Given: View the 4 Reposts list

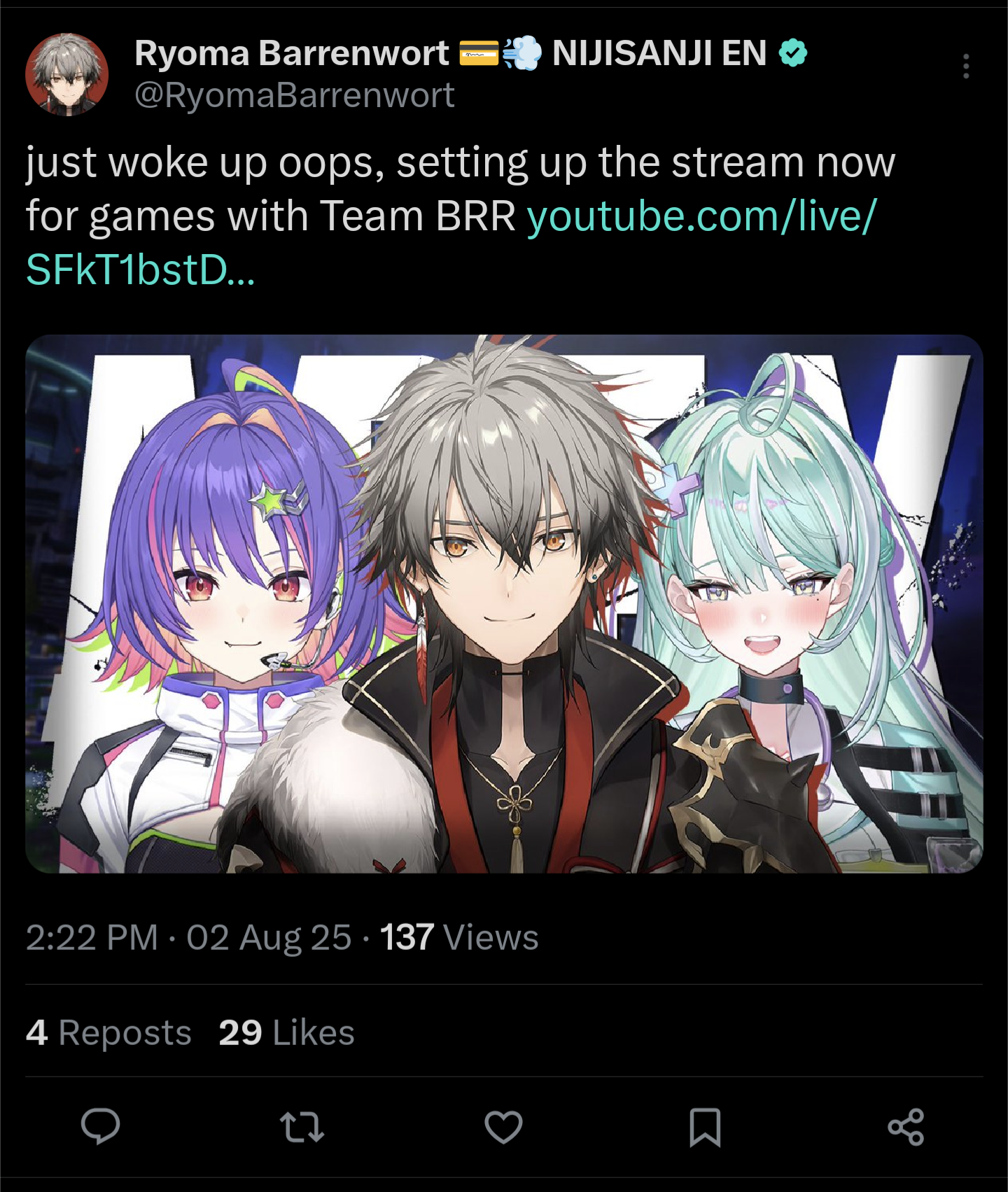Looking at the screenshot, I should point(108,1032).
